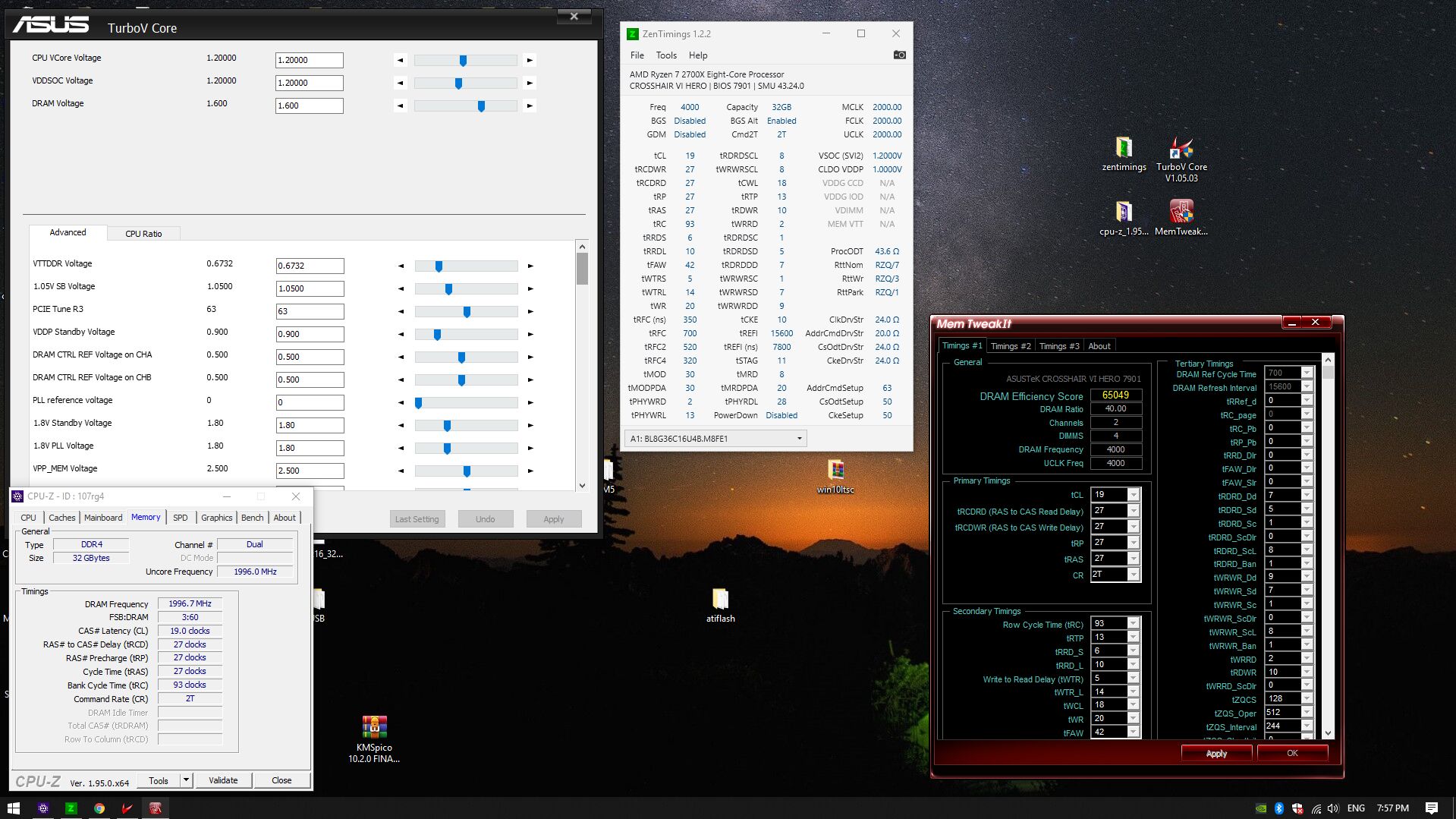Expand the tZQCS dropdown in MemTweakIt
This screenshot has width=1456, height=819.
coord(1307,698)
